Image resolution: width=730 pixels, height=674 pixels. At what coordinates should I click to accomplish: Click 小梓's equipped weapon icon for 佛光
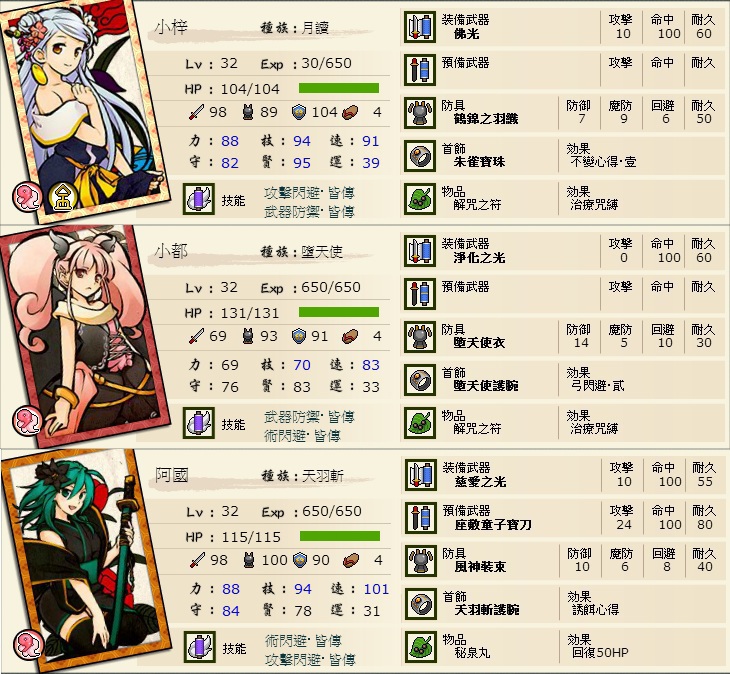click(x=419, y=28)
